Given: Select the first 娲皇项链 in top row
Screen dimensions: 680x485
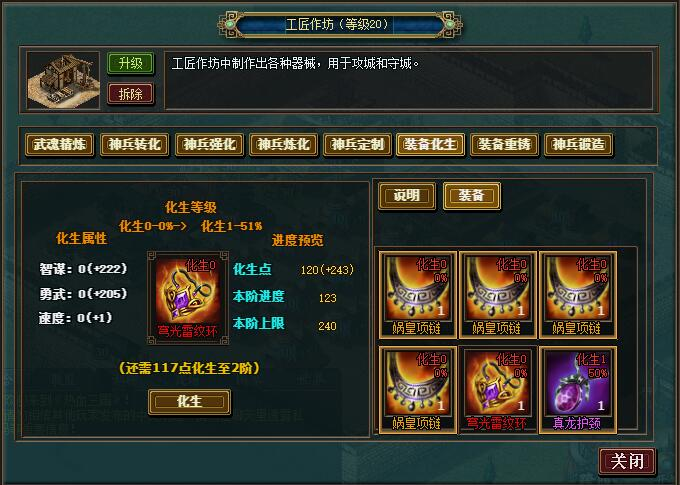Looking at the screenshot, I should (418, 295).
